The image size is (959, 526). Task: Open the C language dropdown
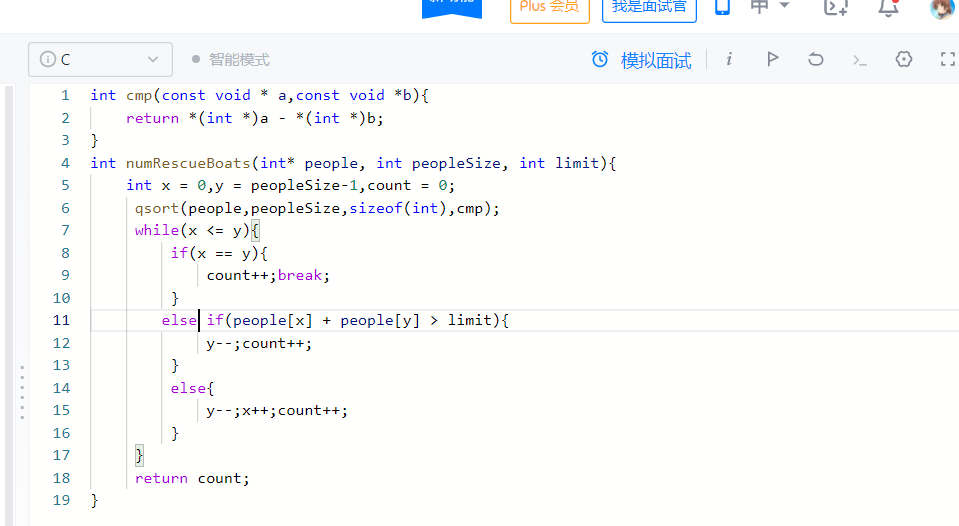(x=100, y=59)
